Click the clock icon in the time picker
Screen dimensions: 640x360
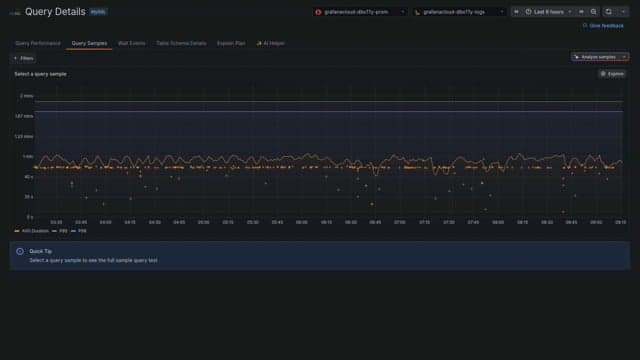(x=529, y=12)
